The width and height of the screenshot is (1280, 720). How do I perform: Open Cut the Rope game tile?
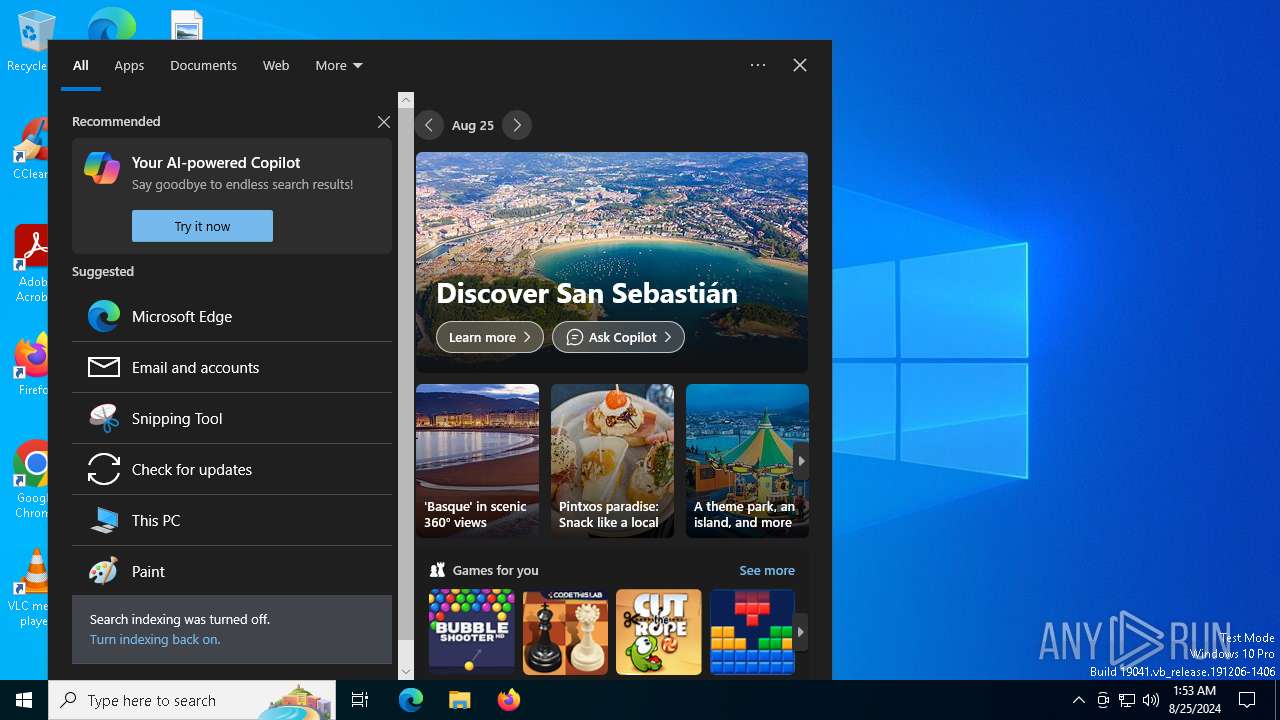click(659, 632)
